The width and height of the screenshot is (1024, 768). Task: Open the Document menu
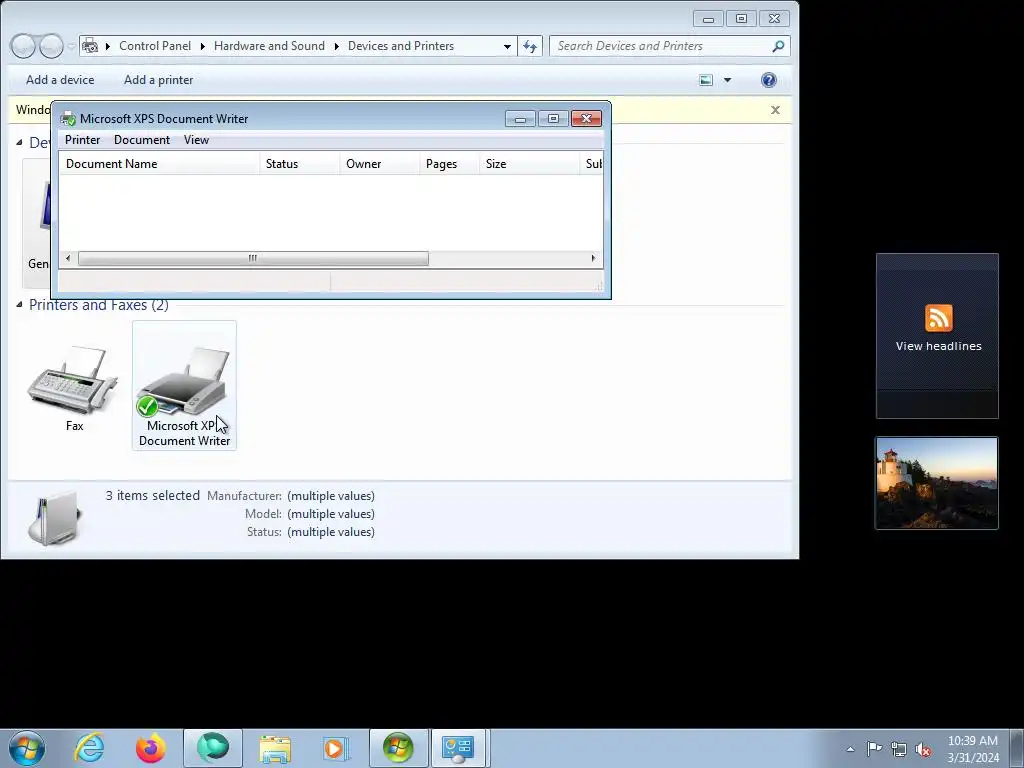click(x=142, y=140)
